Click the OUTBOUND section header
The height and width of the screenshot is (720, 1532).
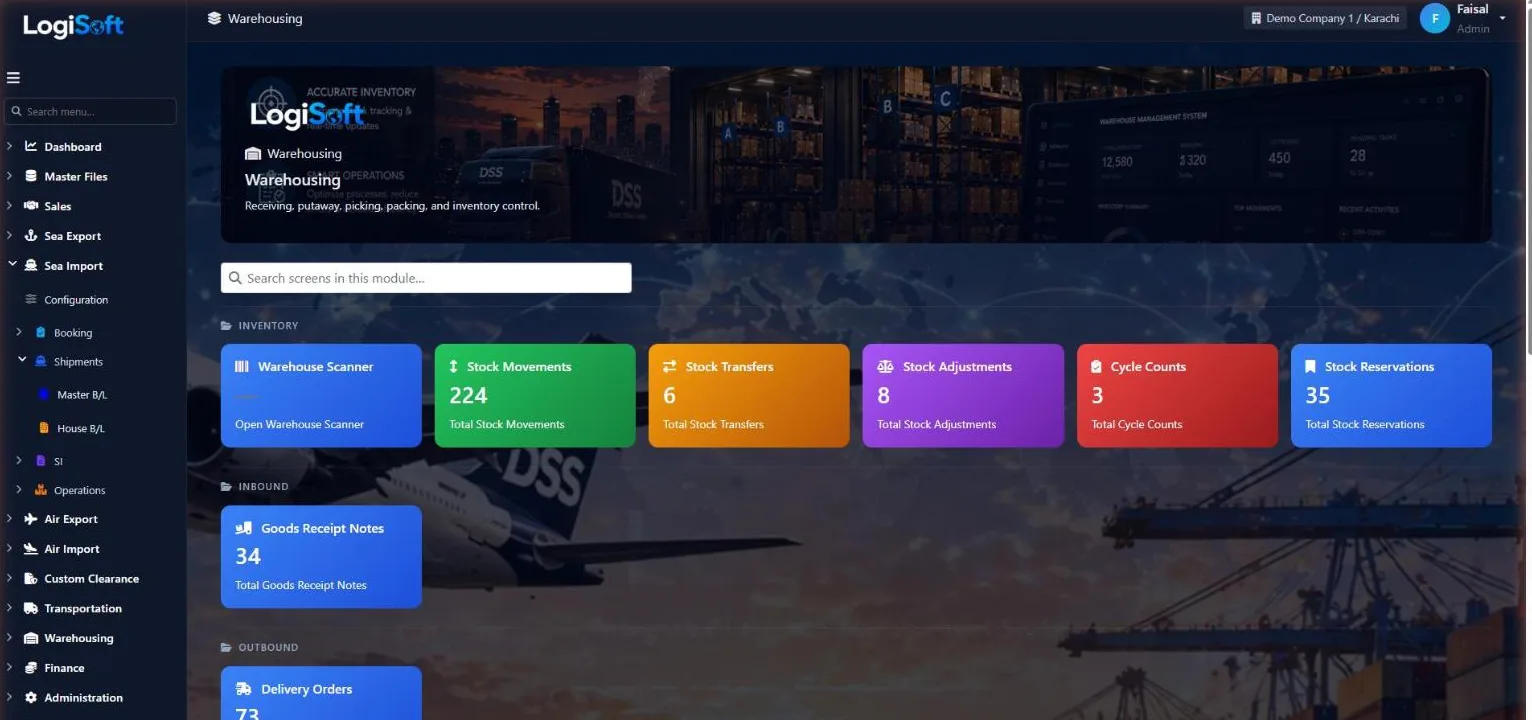(268, 648)
